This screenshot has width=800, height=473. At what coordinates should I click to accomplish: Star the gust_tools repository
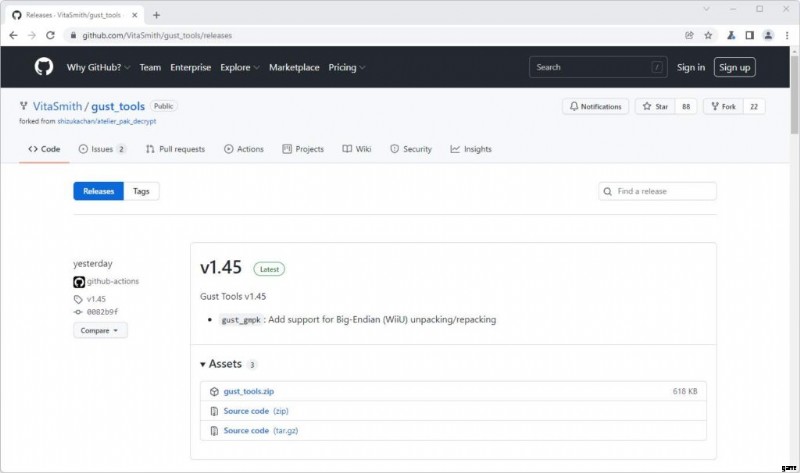[x=655, y=106]
